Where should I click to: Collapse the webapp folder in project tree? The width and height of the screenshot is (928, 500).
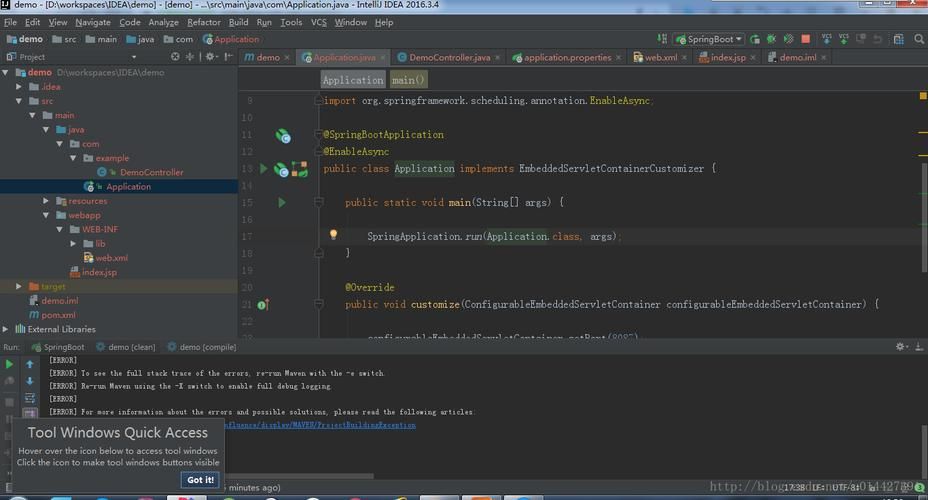point(46,215)
